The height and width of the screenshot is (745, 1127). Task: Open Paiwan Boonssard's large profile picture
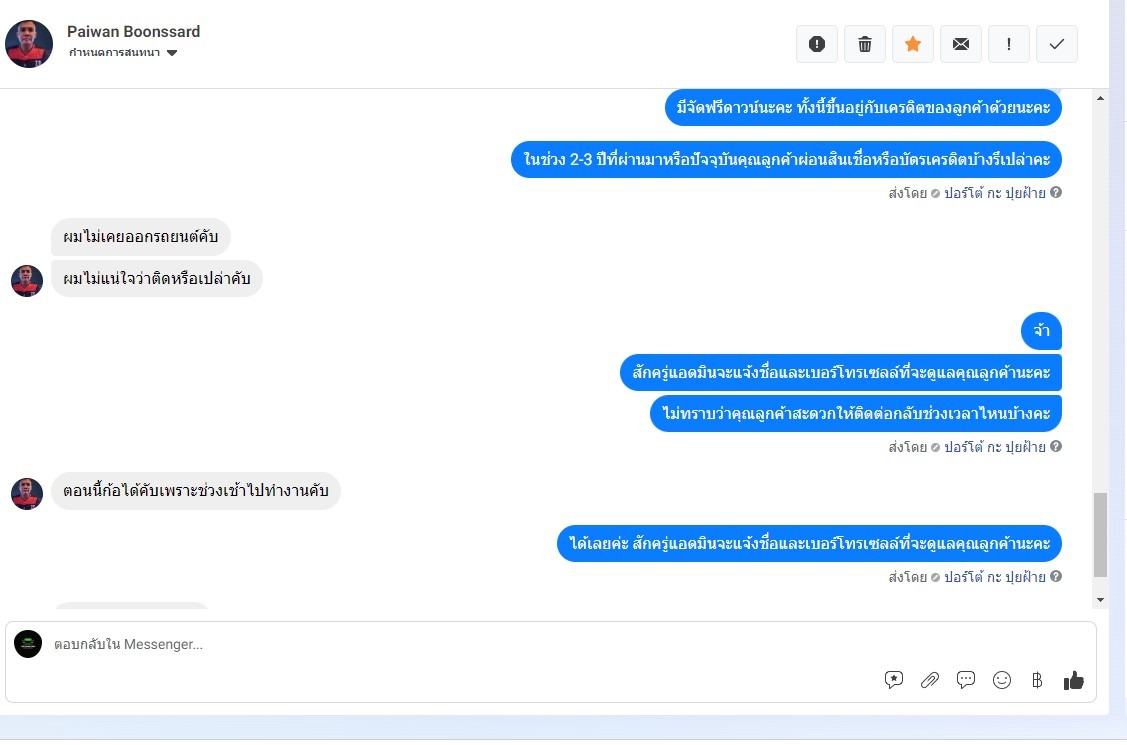[29, 44]
